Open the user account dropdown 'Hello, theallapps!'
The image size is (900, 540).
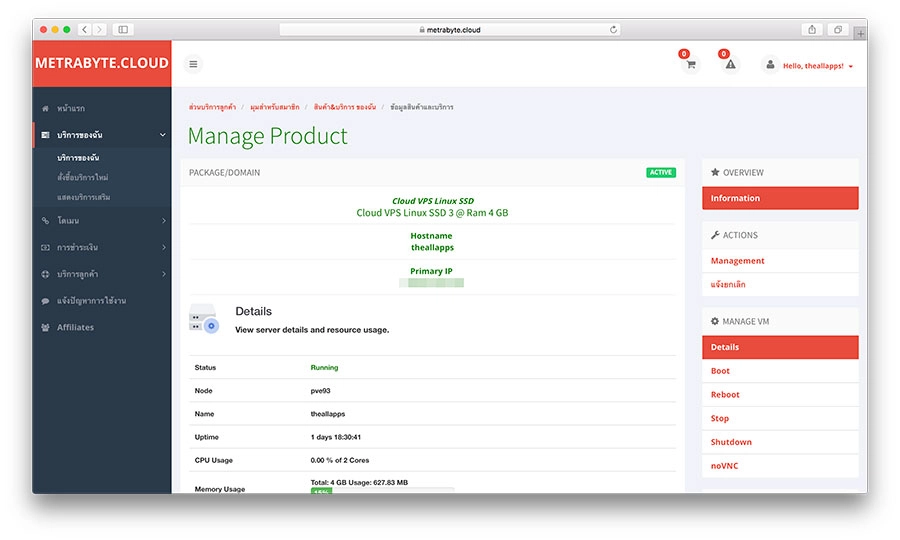click(808, 65)
